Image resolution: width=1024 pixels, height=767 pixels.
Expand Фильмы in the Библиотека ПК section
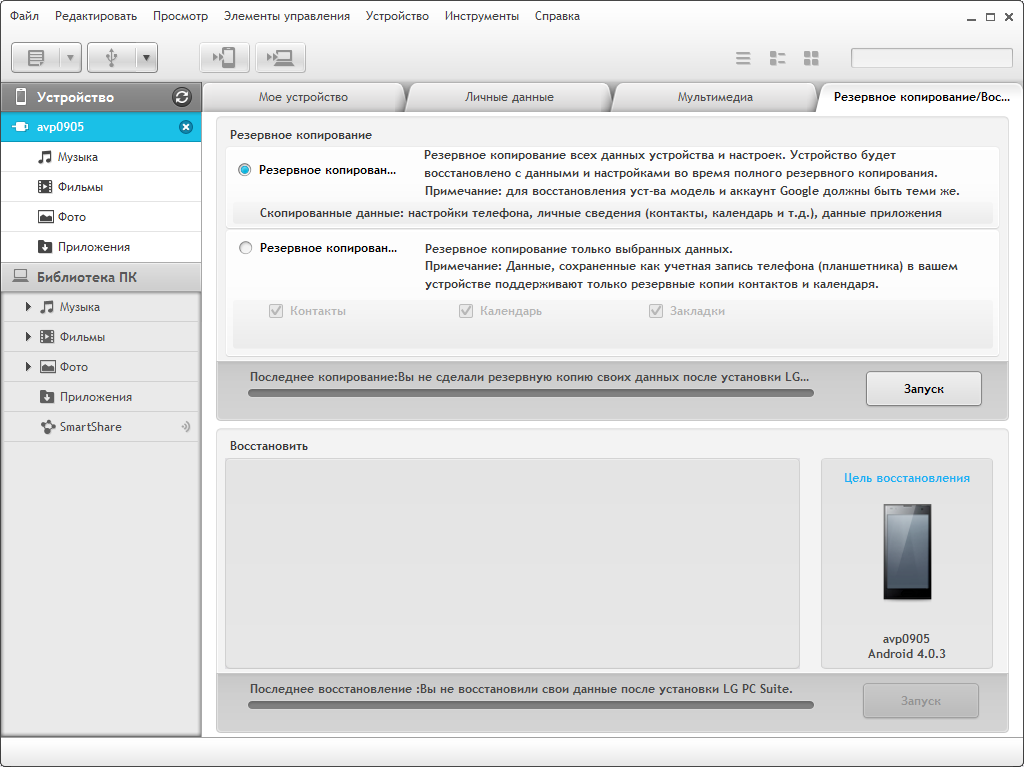[29, 337]
